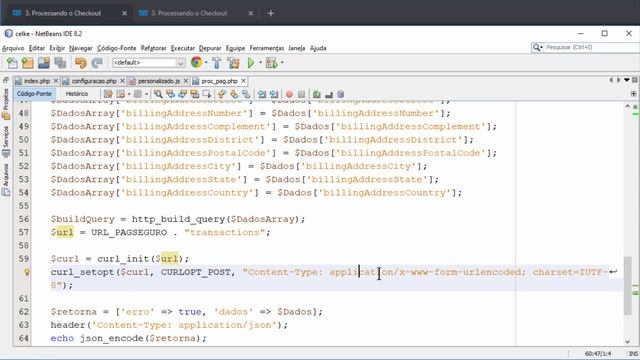Open the project configuration <default> combo box
This screenshot has width=640, height=360.
coord(149,62)
